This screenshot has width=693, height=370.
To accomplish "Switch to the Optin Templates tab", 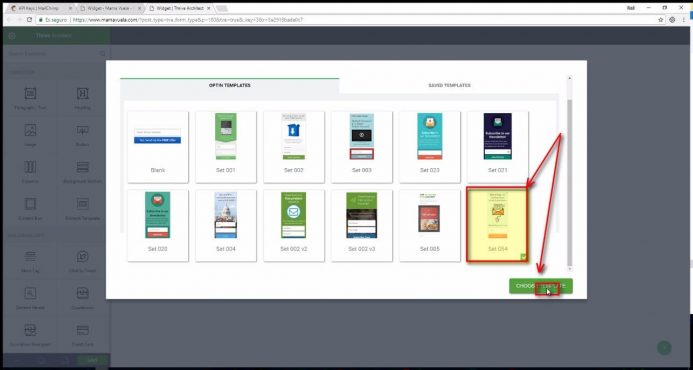I will click(230, 85).
